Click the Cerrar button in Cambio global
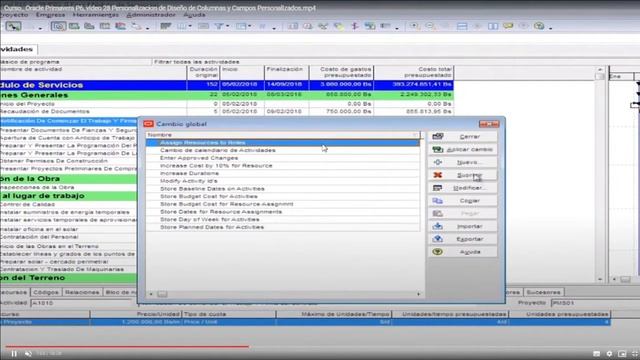 coord(462,136)
